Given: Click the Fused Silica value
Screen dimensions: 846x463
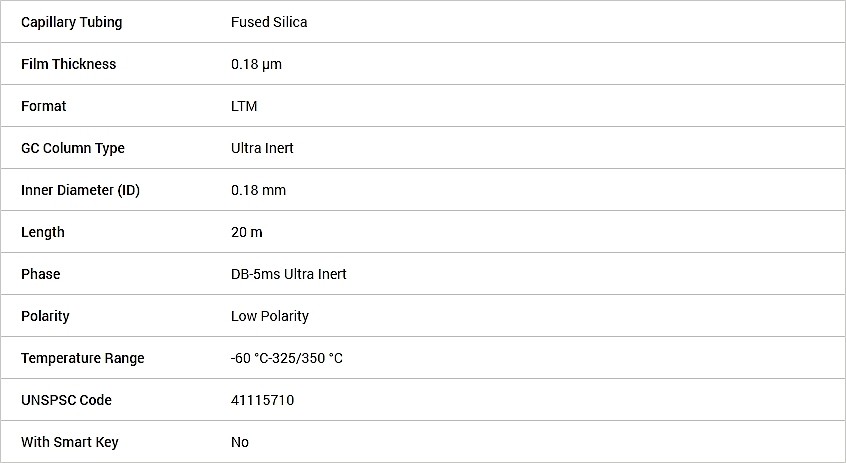Looking at the screenshot, I should pos(269,22).
